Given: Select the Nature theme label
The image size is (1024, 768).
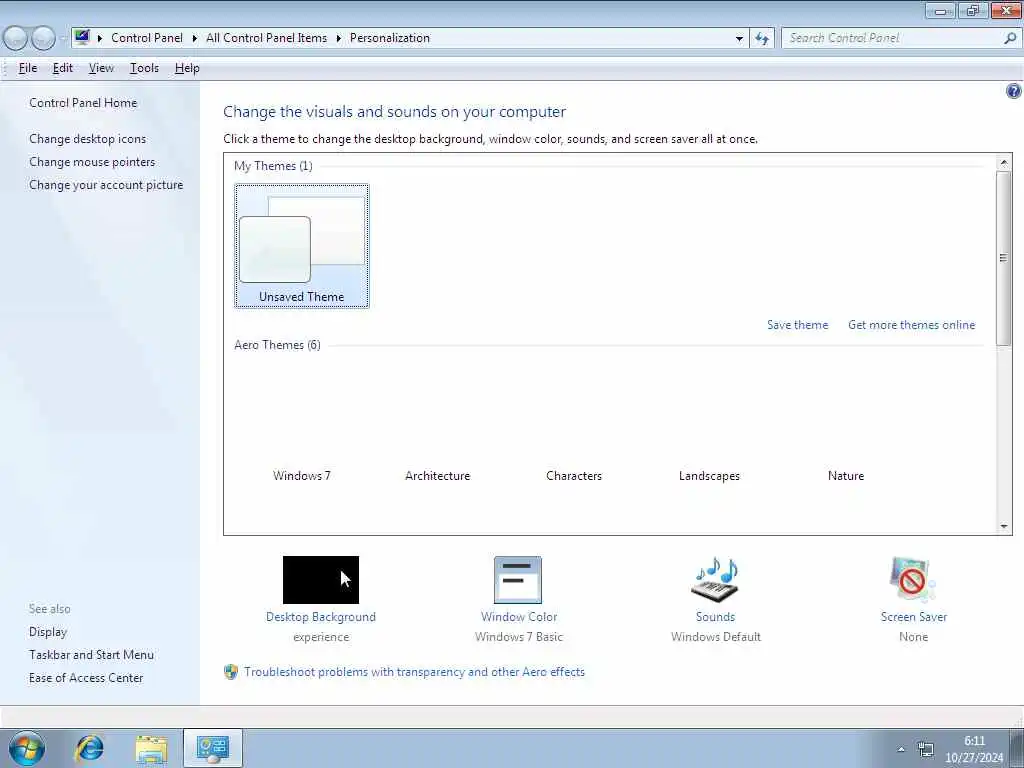Looking at the screenshot, I should tap(846, 476).
